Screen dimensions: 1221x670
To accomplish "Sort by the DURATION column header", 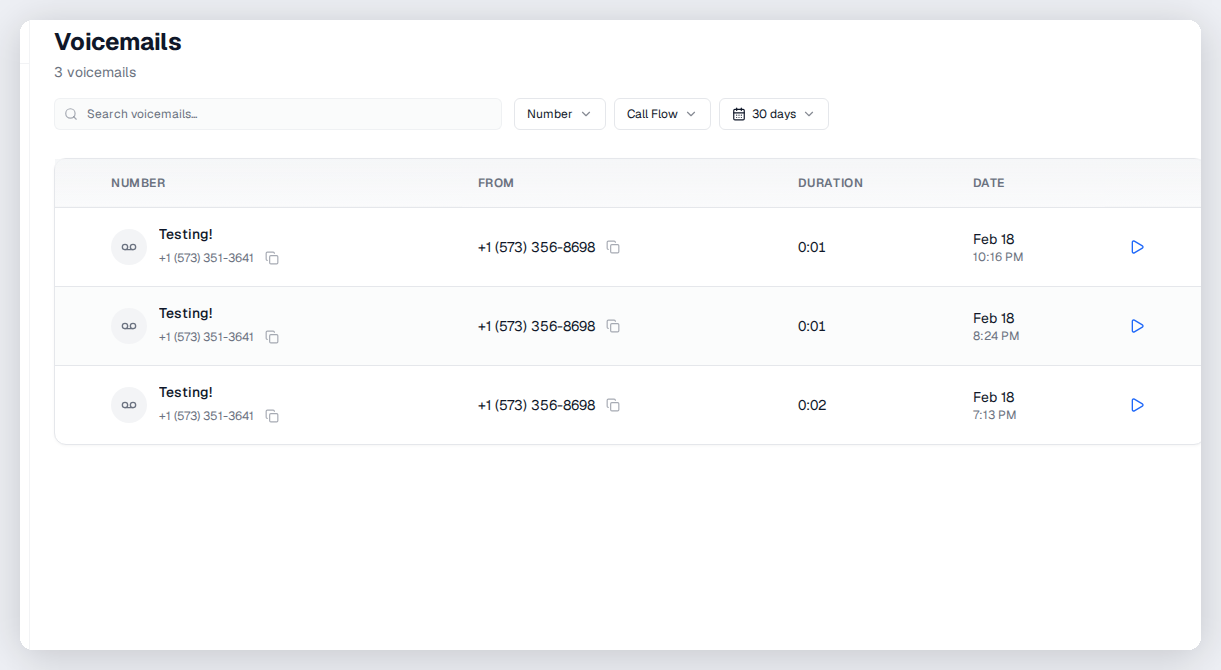I will [x=830, y=183].
